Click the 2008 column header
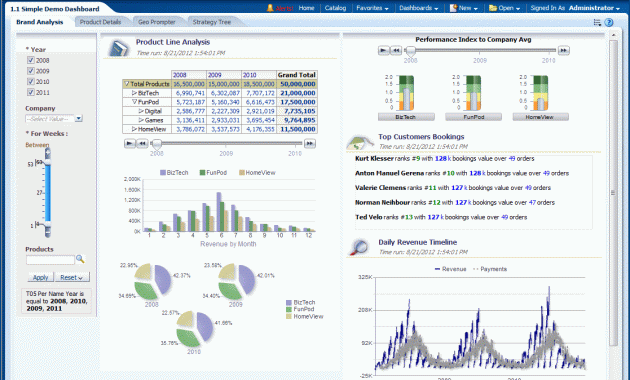Viewport: 630px width, 380px height. click(188, 75)
